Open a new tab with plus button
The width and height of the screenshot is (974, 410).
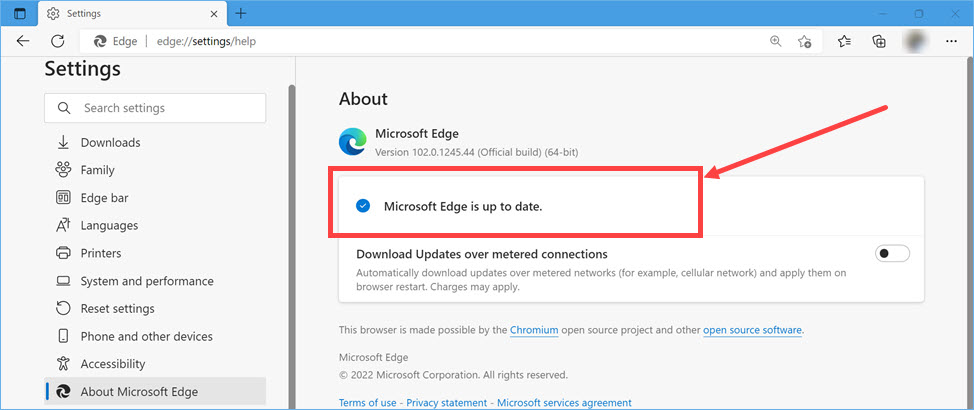click(241, 14)
